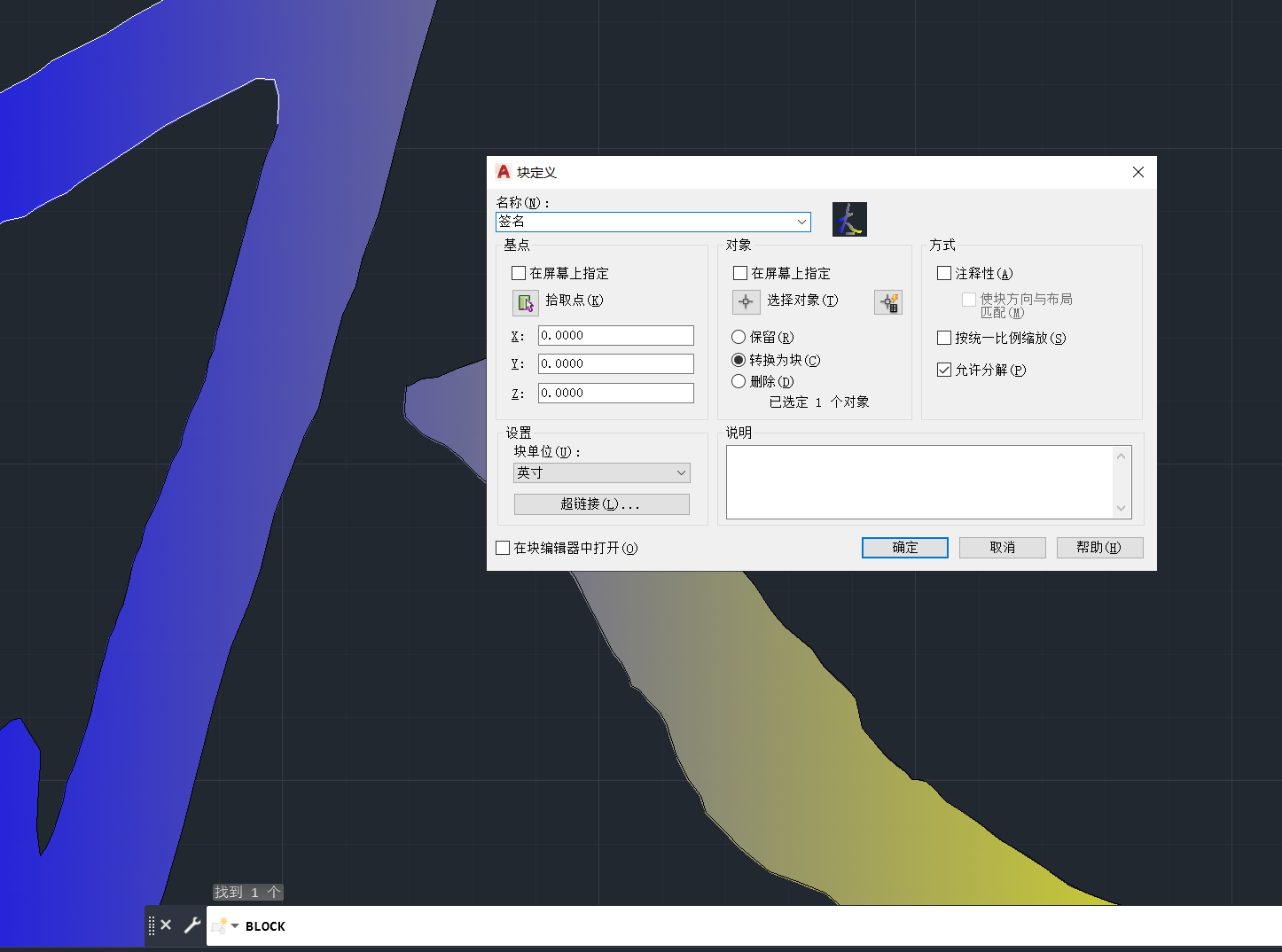Click the block preview thumbnail image

click(849, 219)
